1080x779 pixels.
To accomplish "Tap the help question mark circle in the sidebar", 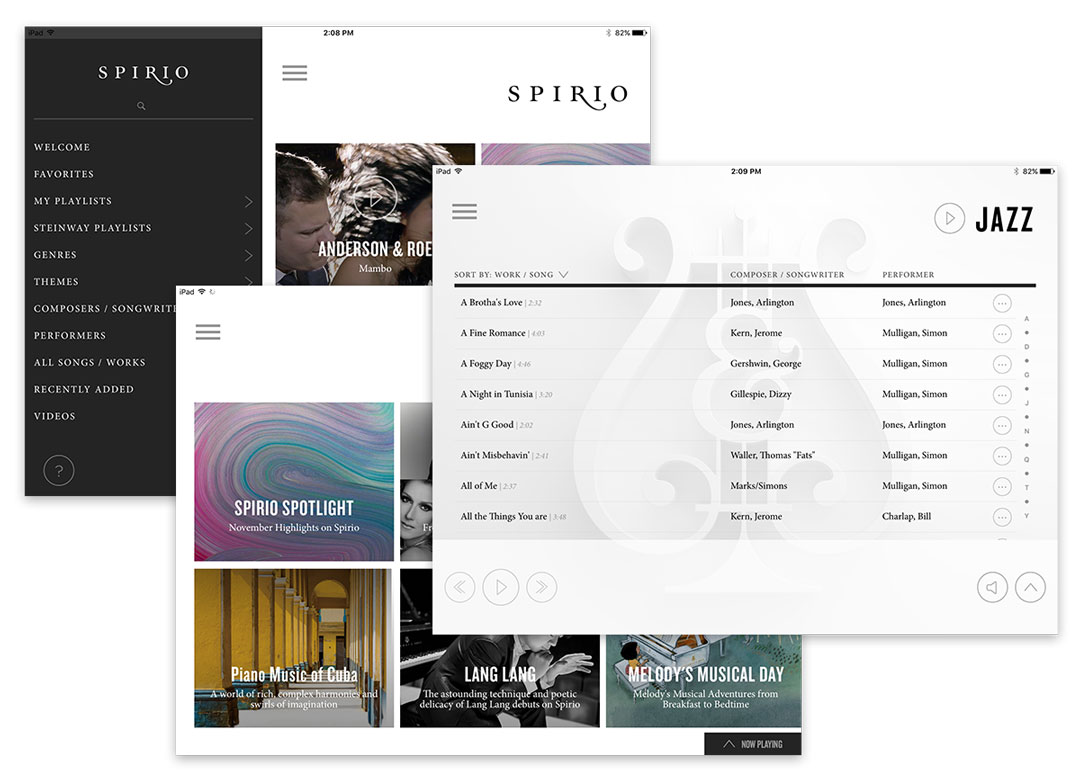I will (59, 470).
